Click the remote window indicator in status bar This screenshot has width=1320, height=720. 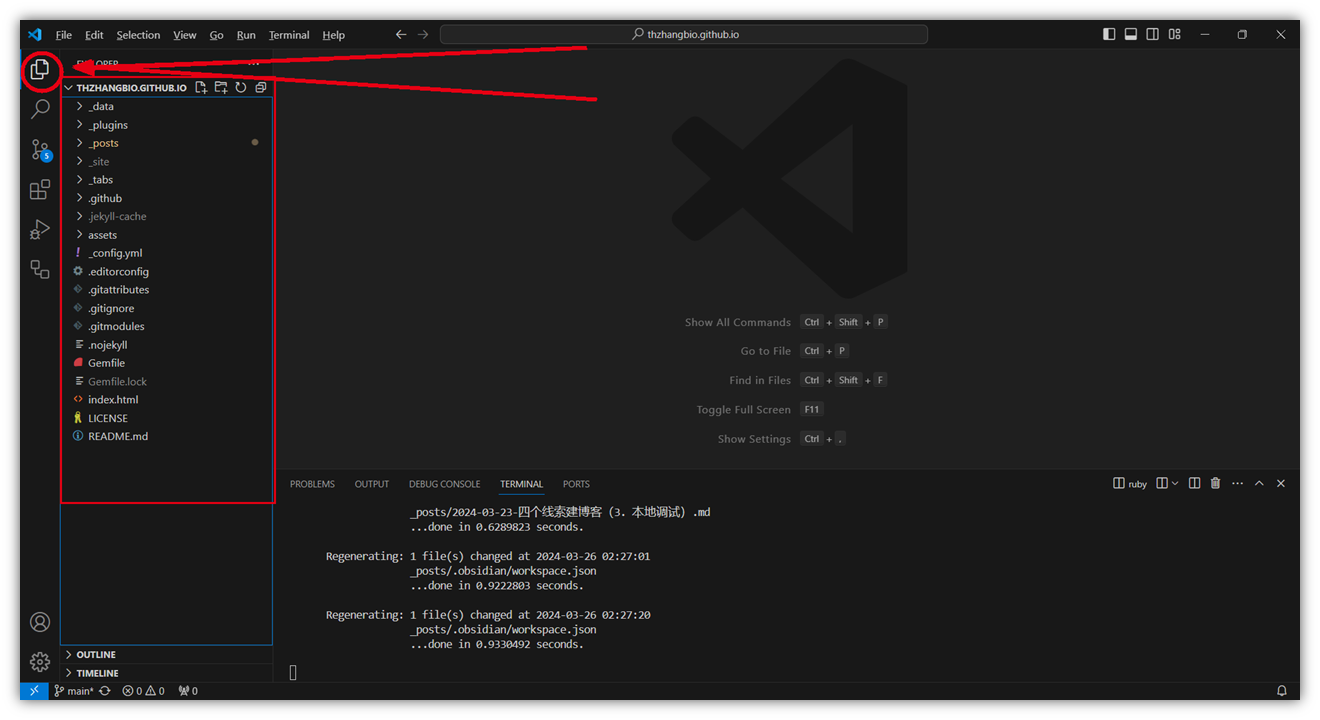pos(34,691)
